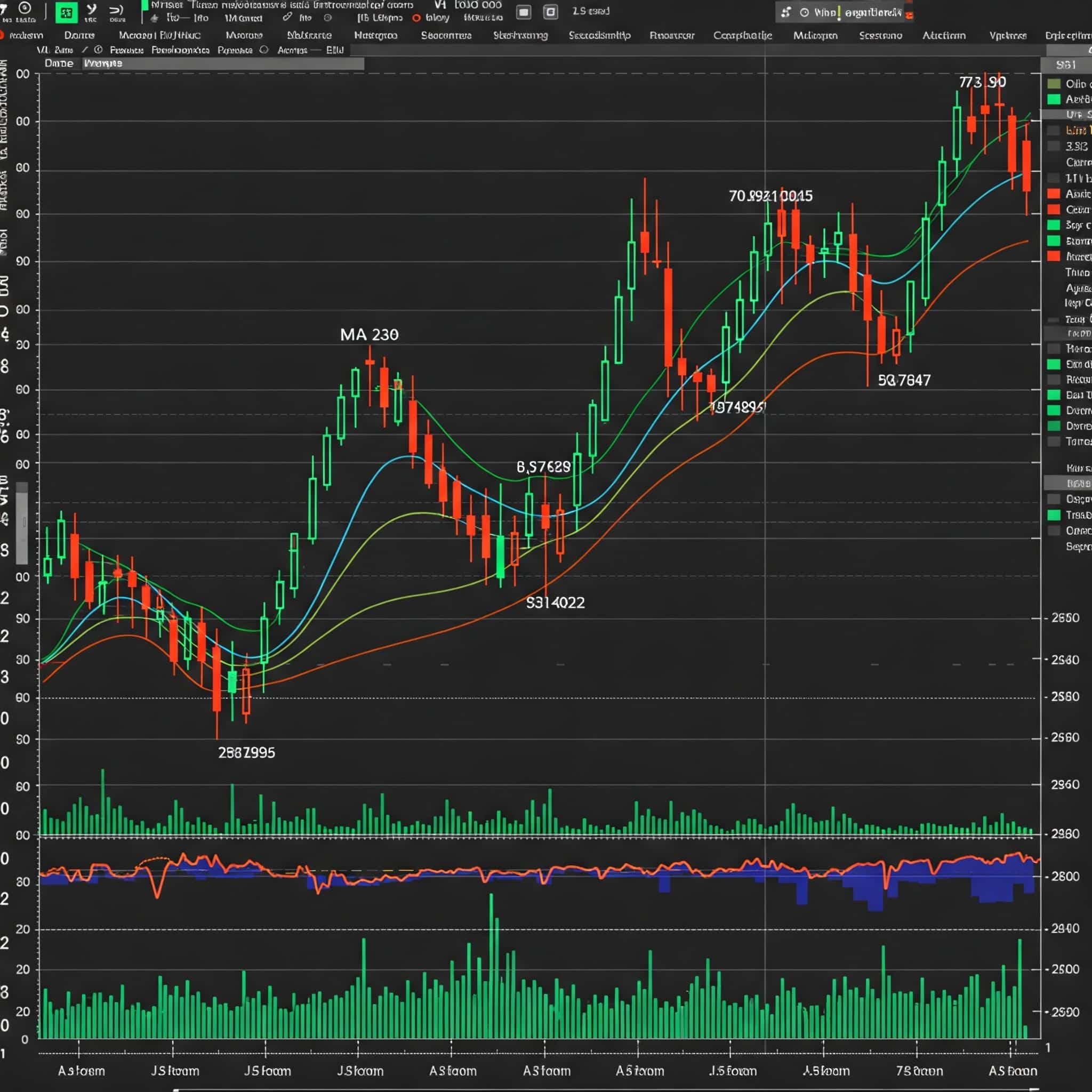
Task: Click the bright green square toolbar button
Action: [66, 12]
